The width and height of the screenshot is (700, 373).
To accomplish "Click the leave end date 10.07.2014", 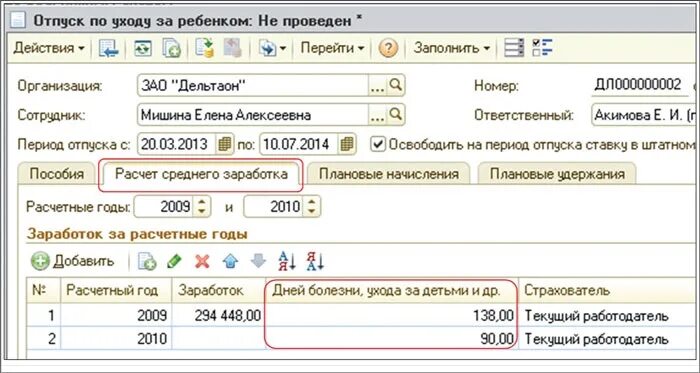I will pos(299,144).
